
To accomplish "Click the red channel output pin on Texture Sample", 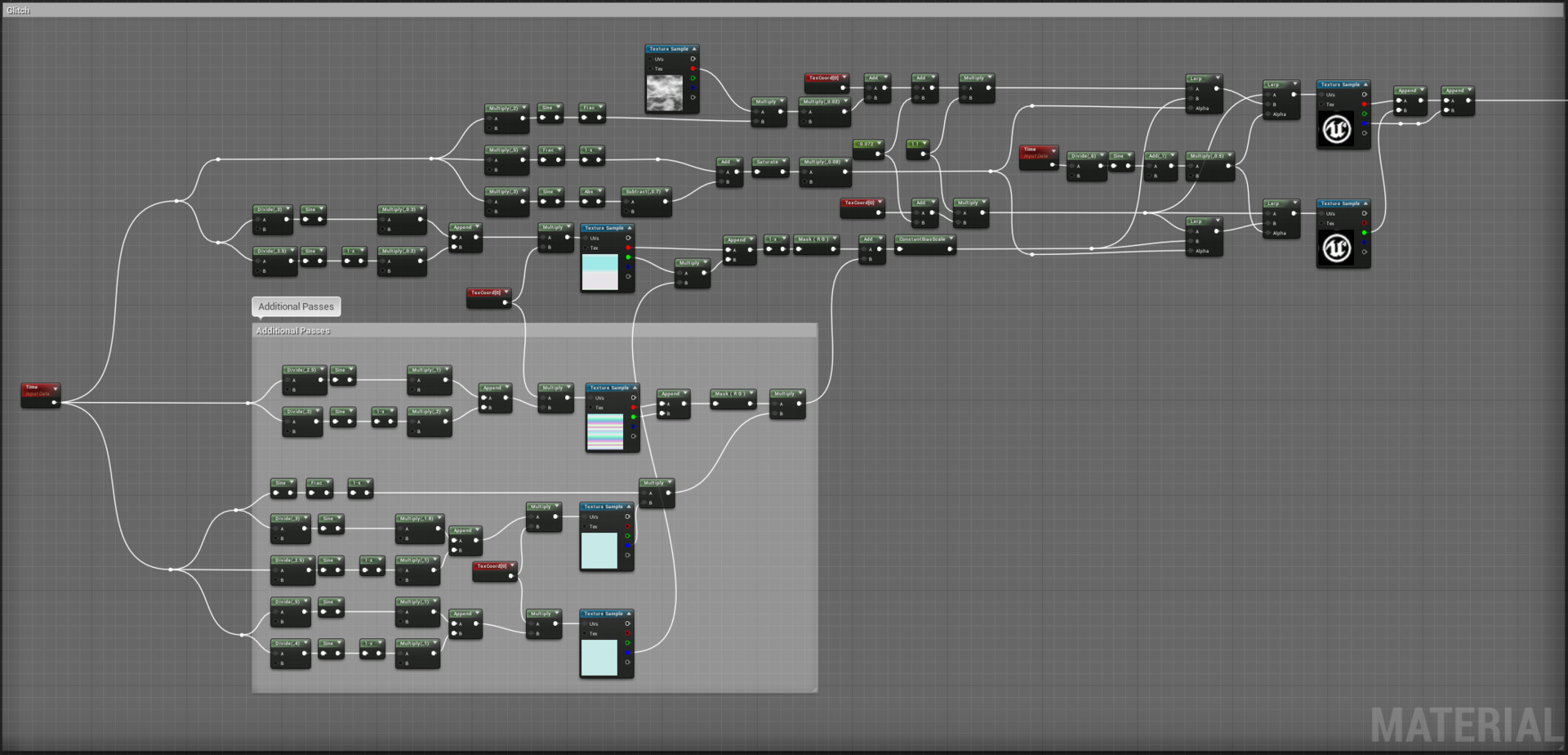I will coord(693,69).
